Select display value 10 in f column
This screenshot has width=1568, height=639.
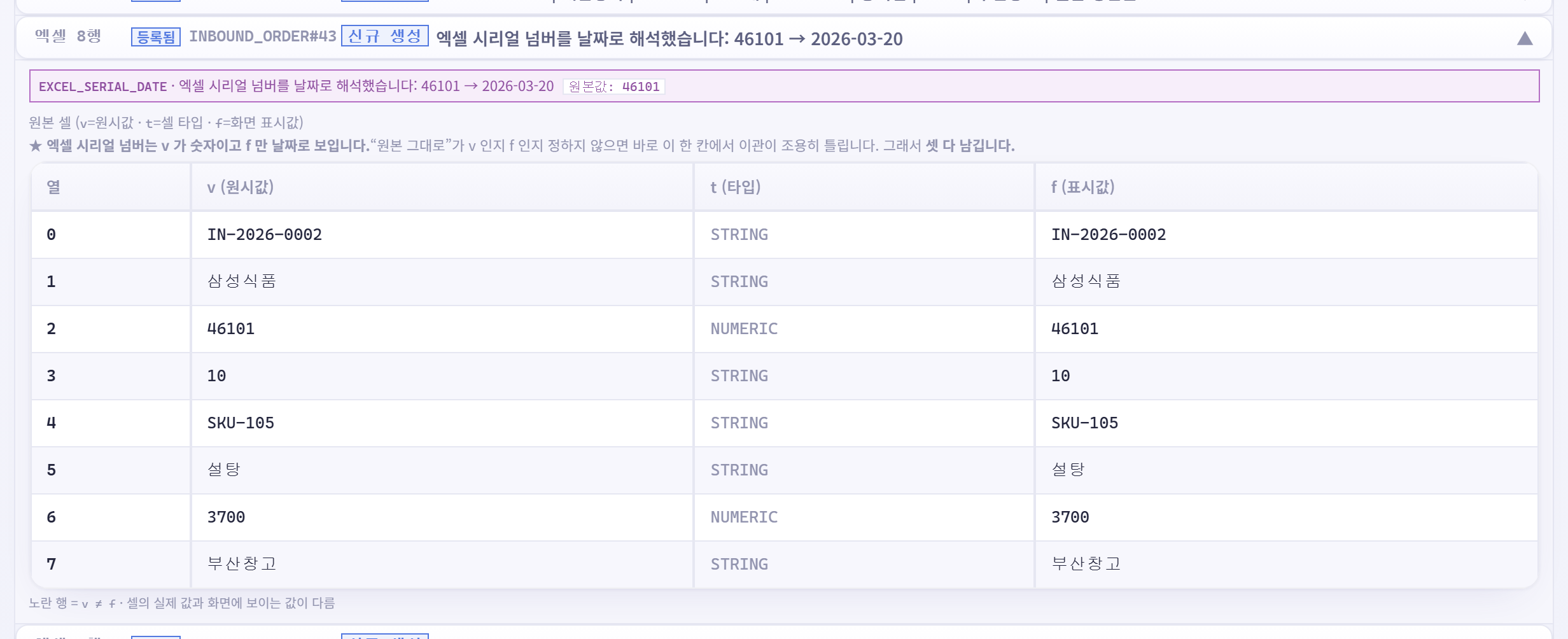[1060, 376]
